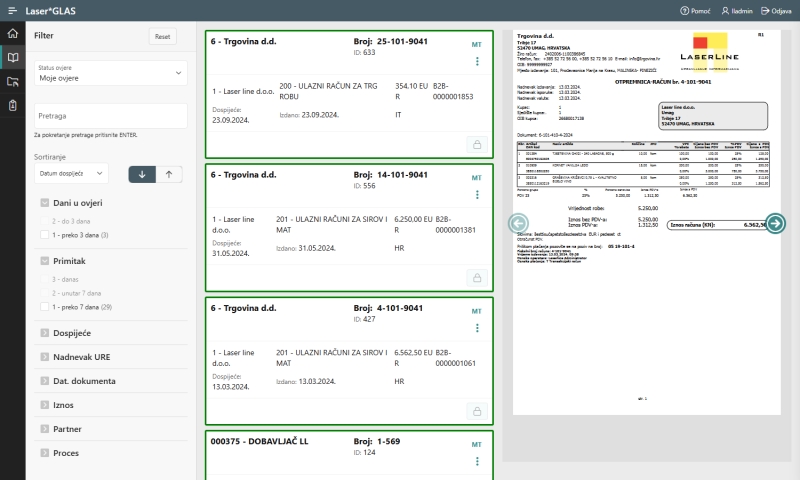Check the '1 - preko 7 dana (29)' checkbox
800x480 pixels.
44,307
